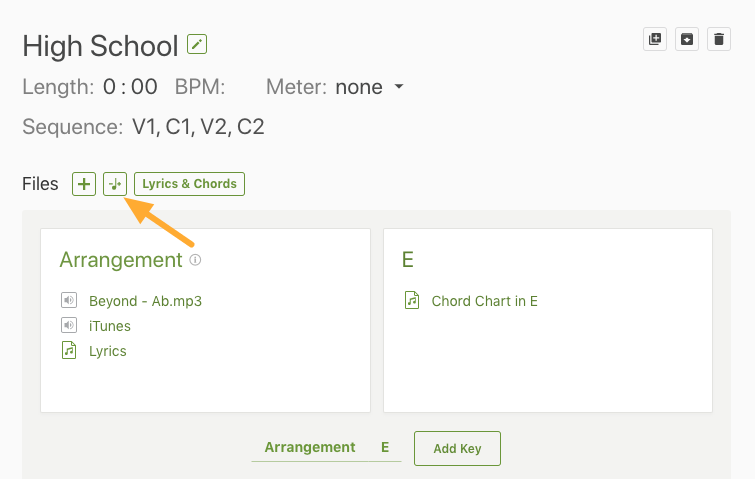This screenshot has width=755, height=479.
Task: Open the Chord Chart in E link
Action: pyautogui.click(x=484, y=301)
